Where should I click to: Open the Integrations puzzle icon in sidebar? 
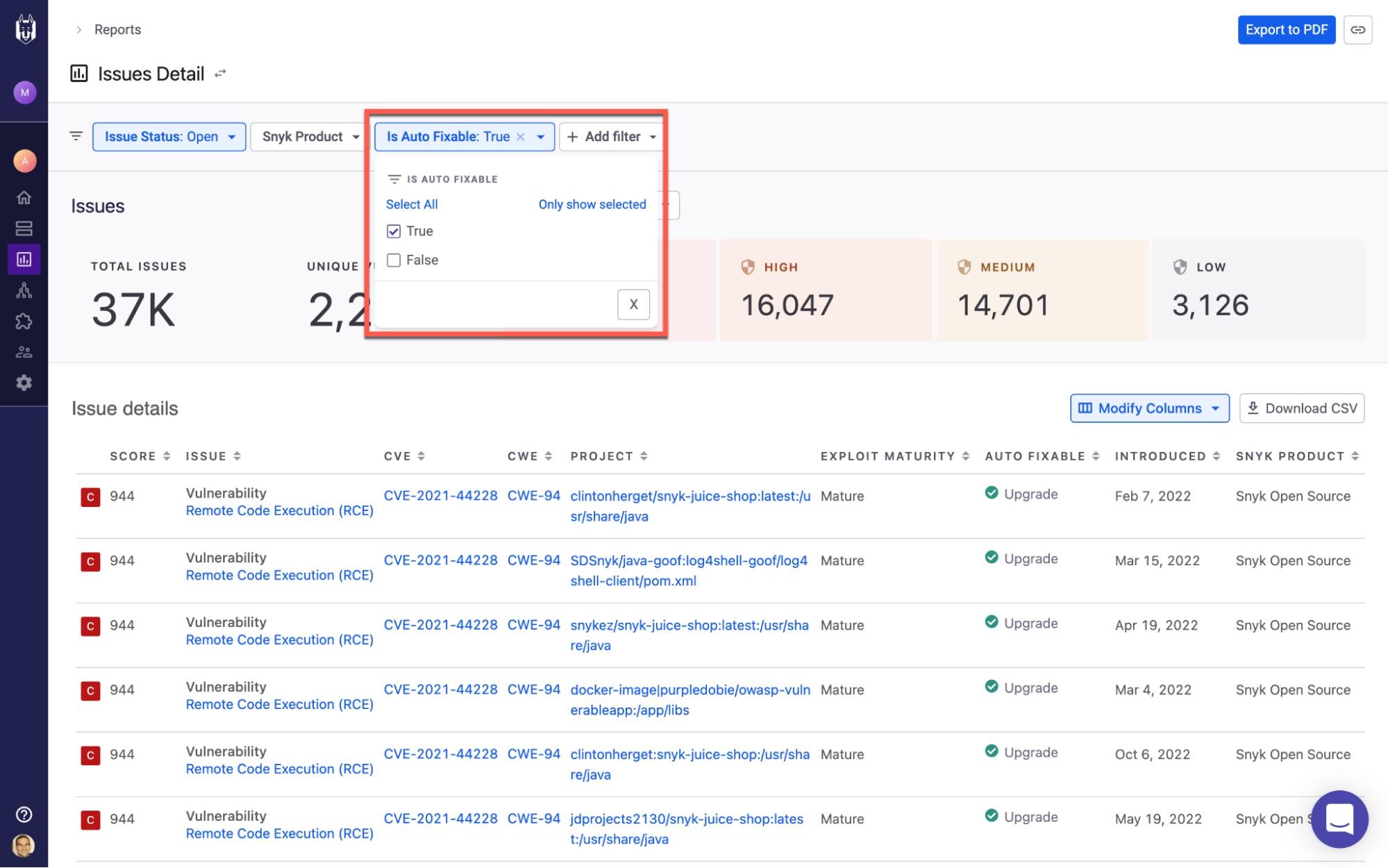point(24,322)
